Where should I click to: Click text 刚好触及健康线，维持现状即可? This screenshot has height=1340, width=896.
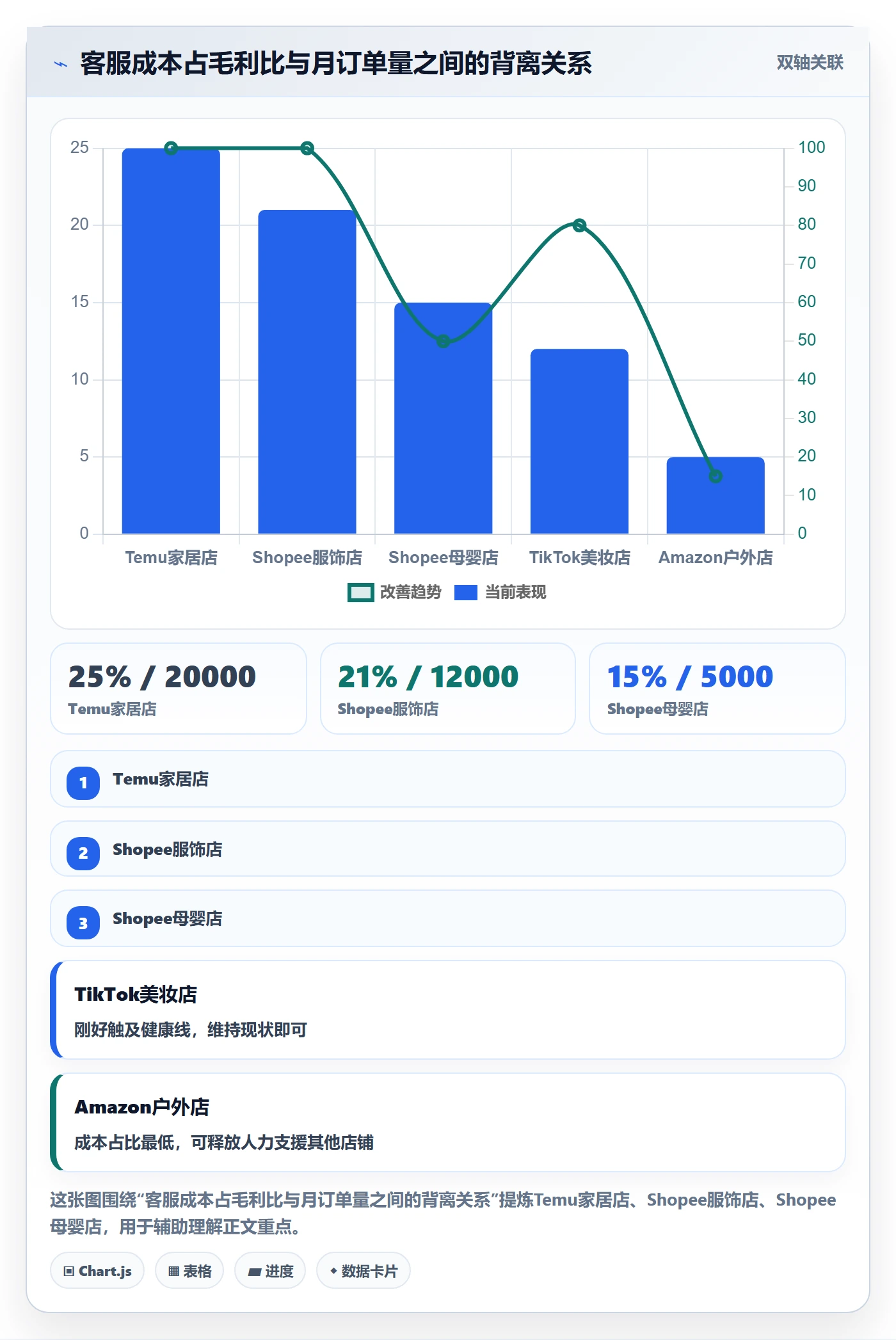pos(191,1030)
